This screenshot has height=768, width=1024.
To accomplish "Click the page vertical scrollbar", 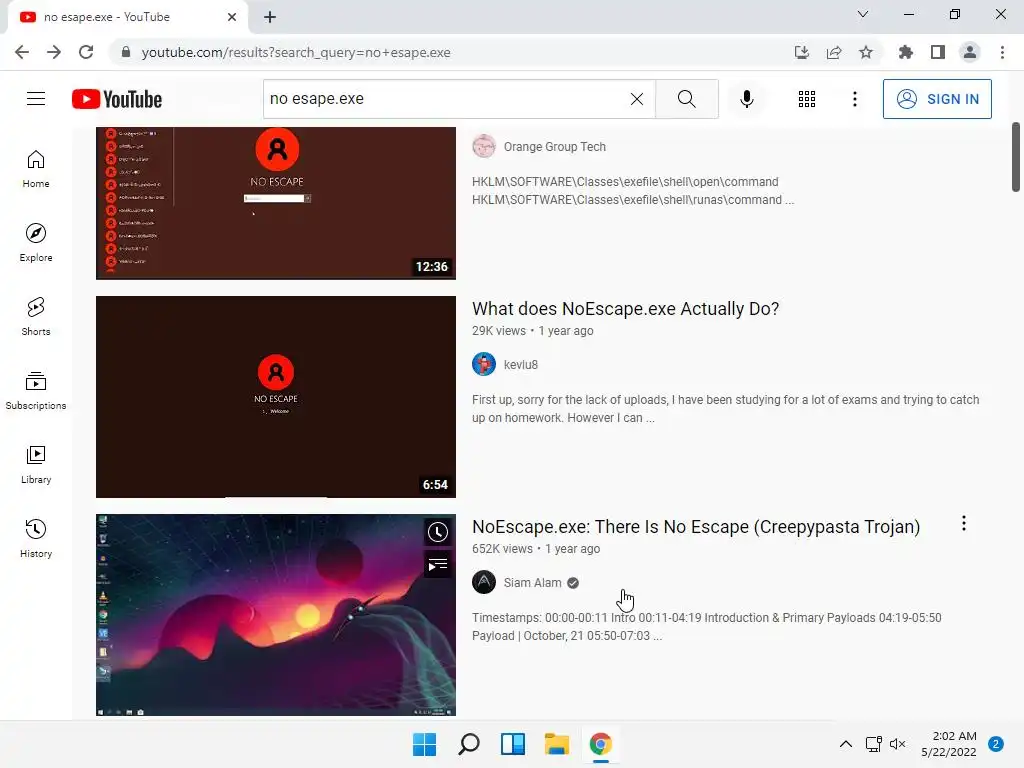I will point(1016,157).
